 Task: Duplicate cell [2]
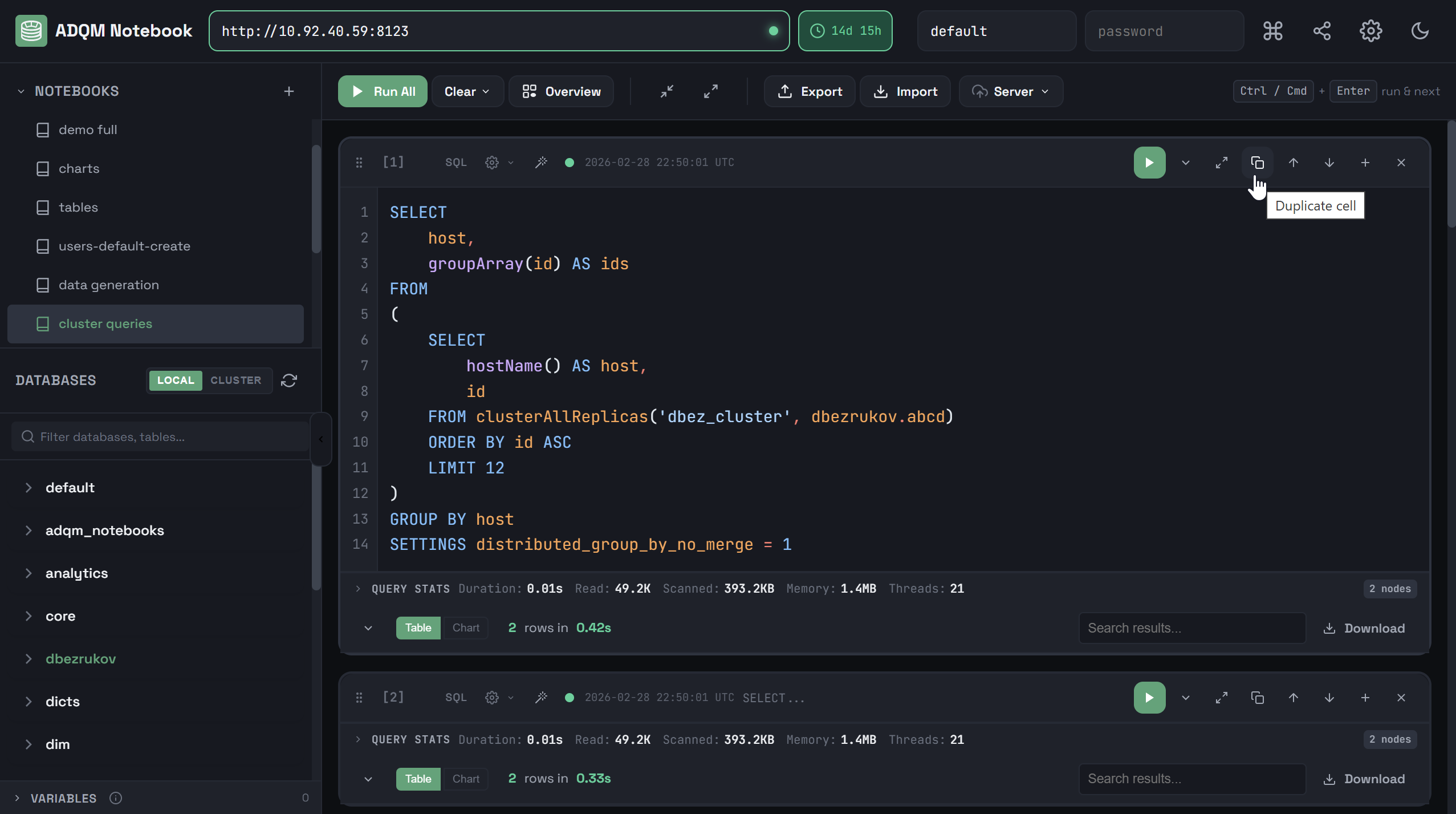coord(1257,698)
